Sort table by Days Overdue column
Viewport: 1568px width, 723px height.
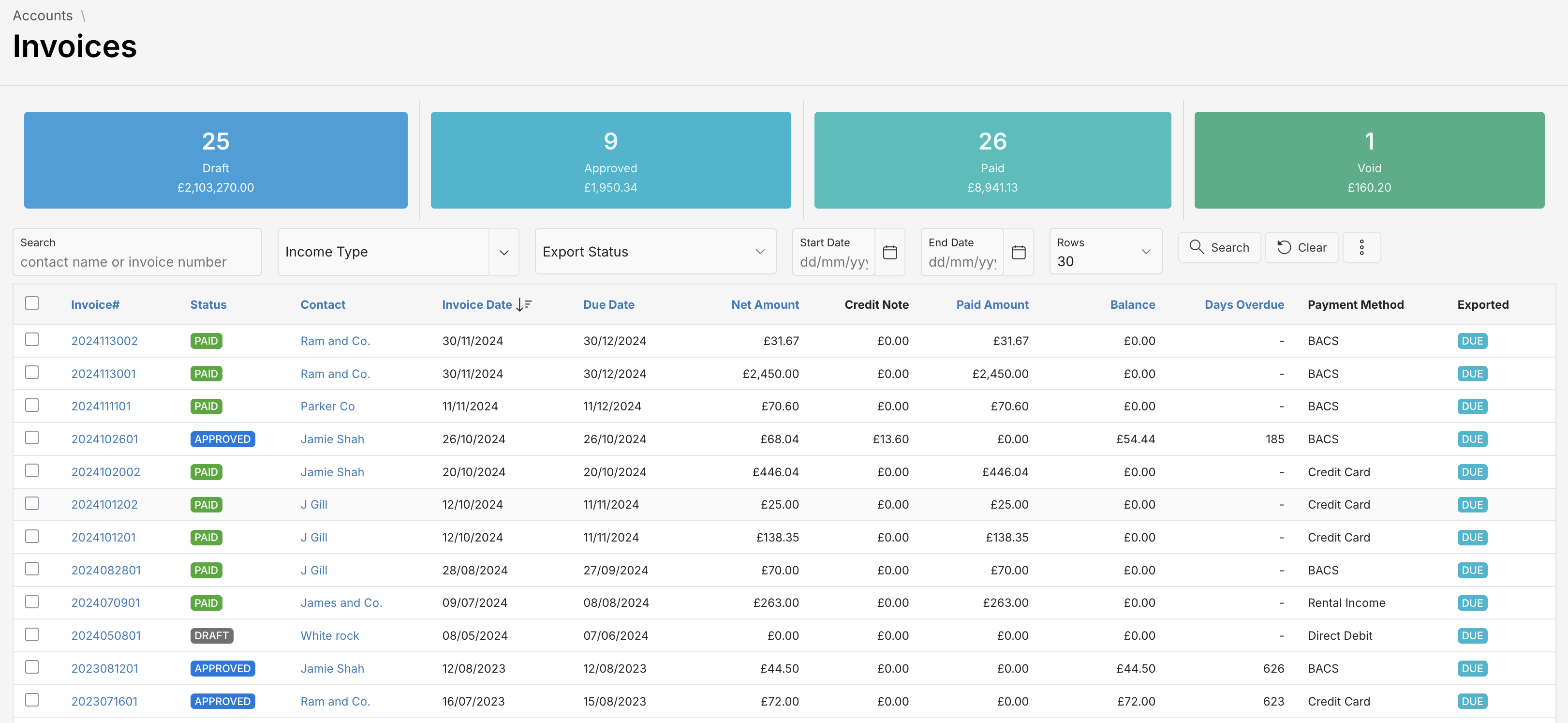pos(1244,304)
